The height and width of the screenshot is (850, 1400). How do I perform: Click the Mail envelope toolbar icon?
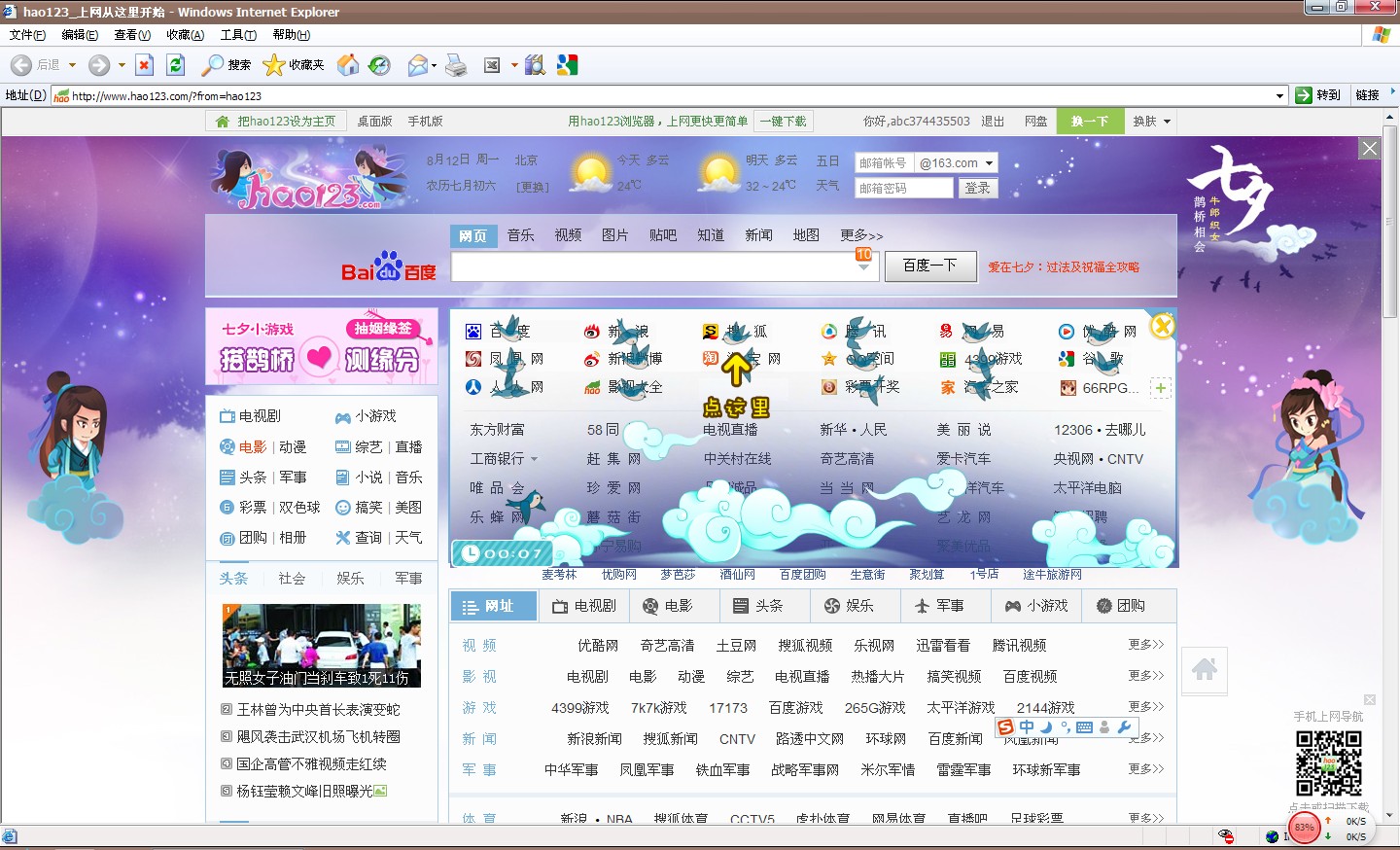[418, 65]
